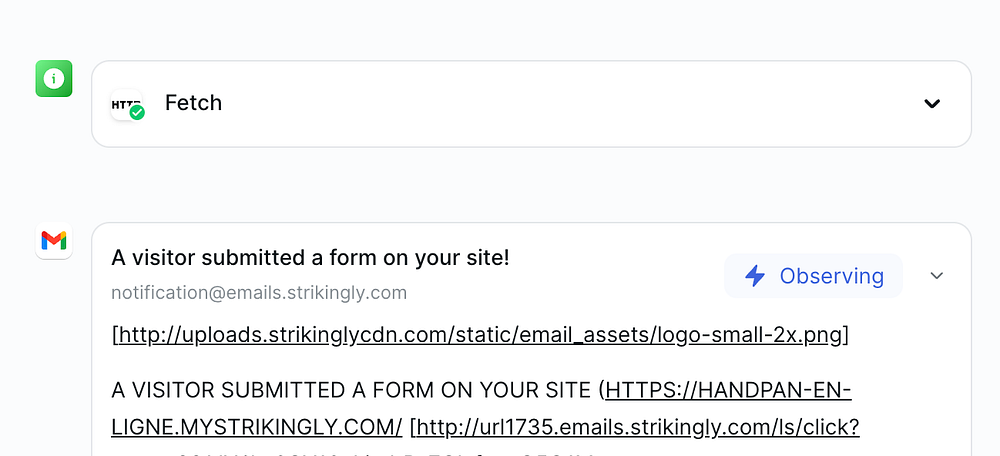Click the Gmail logo icon

tap(54, 240)
